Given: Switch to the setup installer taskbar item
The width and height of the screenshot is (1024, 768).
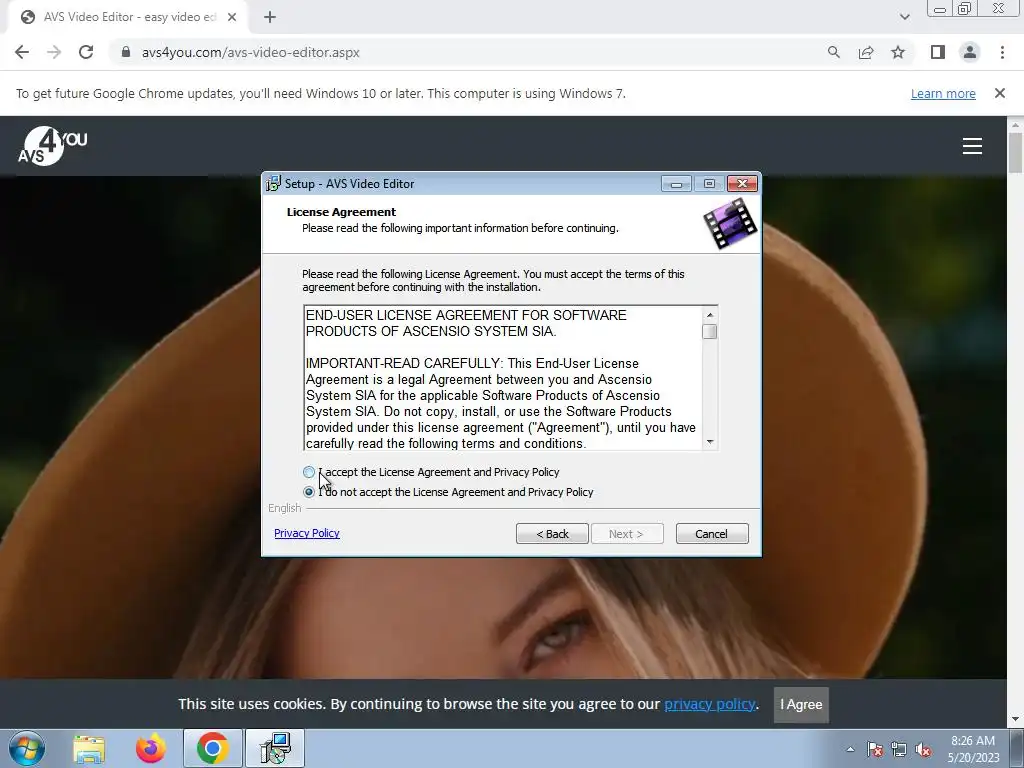Looking at the screenshot, I should pyautogui.click(x=274, y=748).
